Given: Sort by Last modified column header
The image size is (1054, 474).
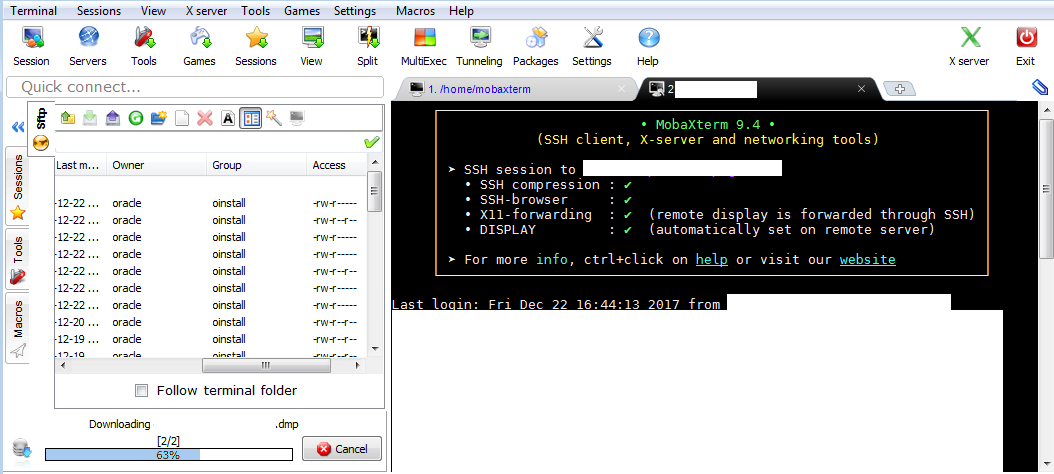Looking at the screenshot, I should (x=81, y=165).
